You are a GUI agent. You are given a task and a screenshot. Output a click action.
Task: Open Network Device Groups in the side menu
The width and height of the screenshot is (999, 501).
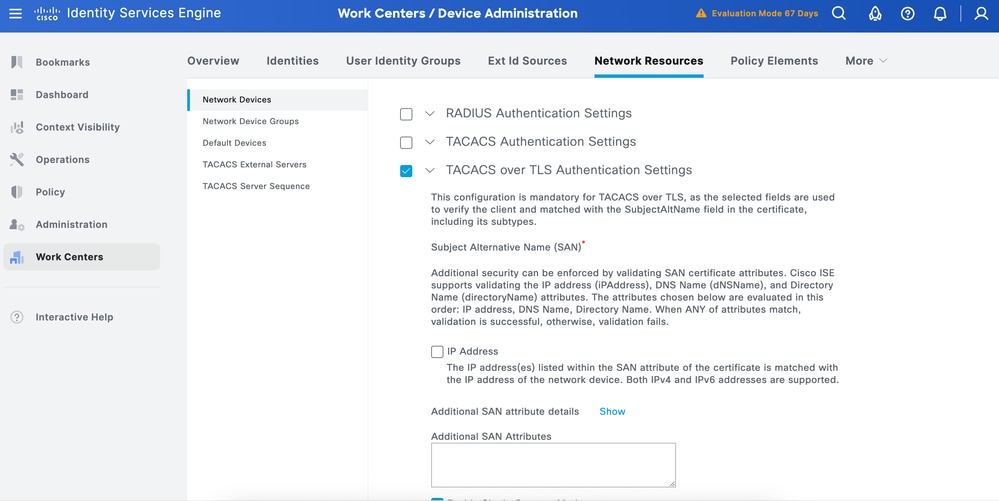click(x=251, y=121)
